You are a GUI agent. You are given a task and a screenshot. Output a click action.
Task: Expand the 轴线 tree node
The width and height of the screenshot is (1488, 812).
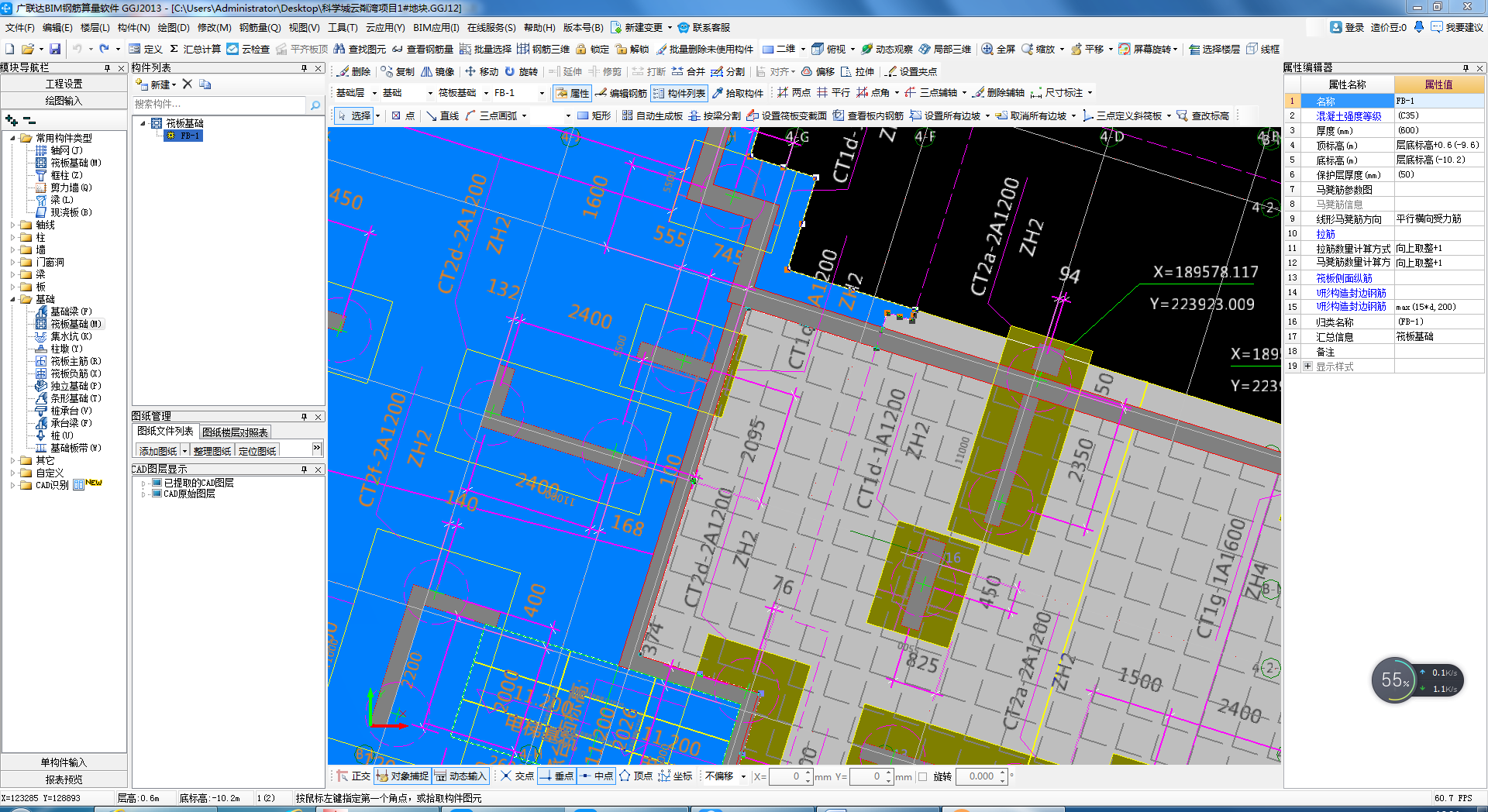pyautogui.click(x=13, y=225)
